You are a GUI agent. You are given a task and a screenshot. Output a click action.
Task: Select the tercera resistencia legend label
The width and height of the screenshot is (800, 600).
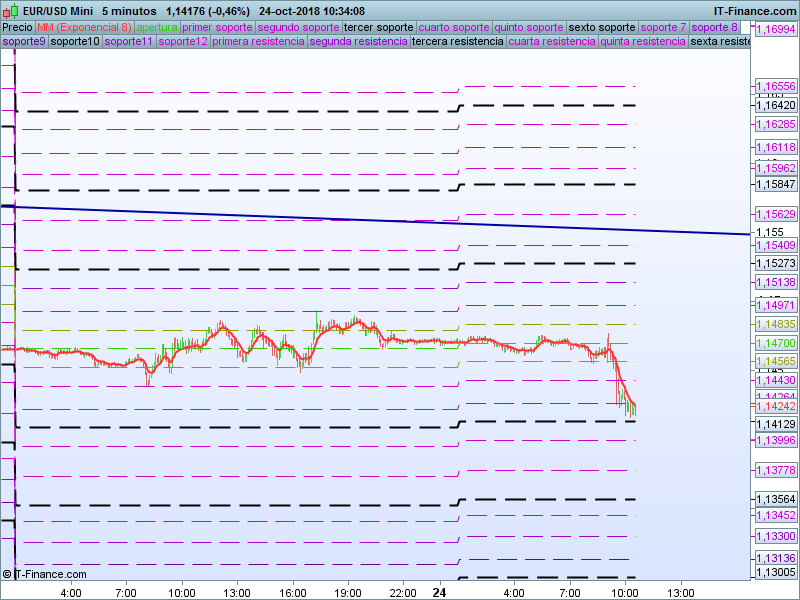click(x=457, y=42)
